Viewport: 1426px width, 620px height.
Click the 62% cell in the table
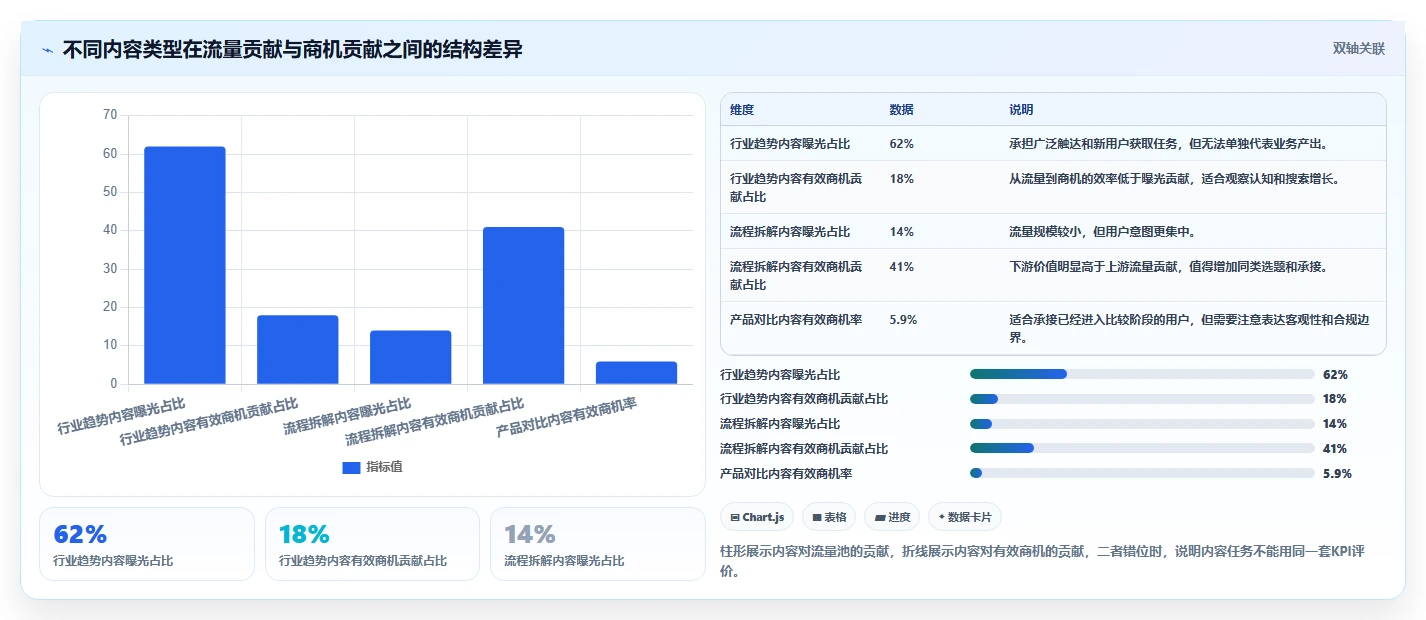click(901, 144)
